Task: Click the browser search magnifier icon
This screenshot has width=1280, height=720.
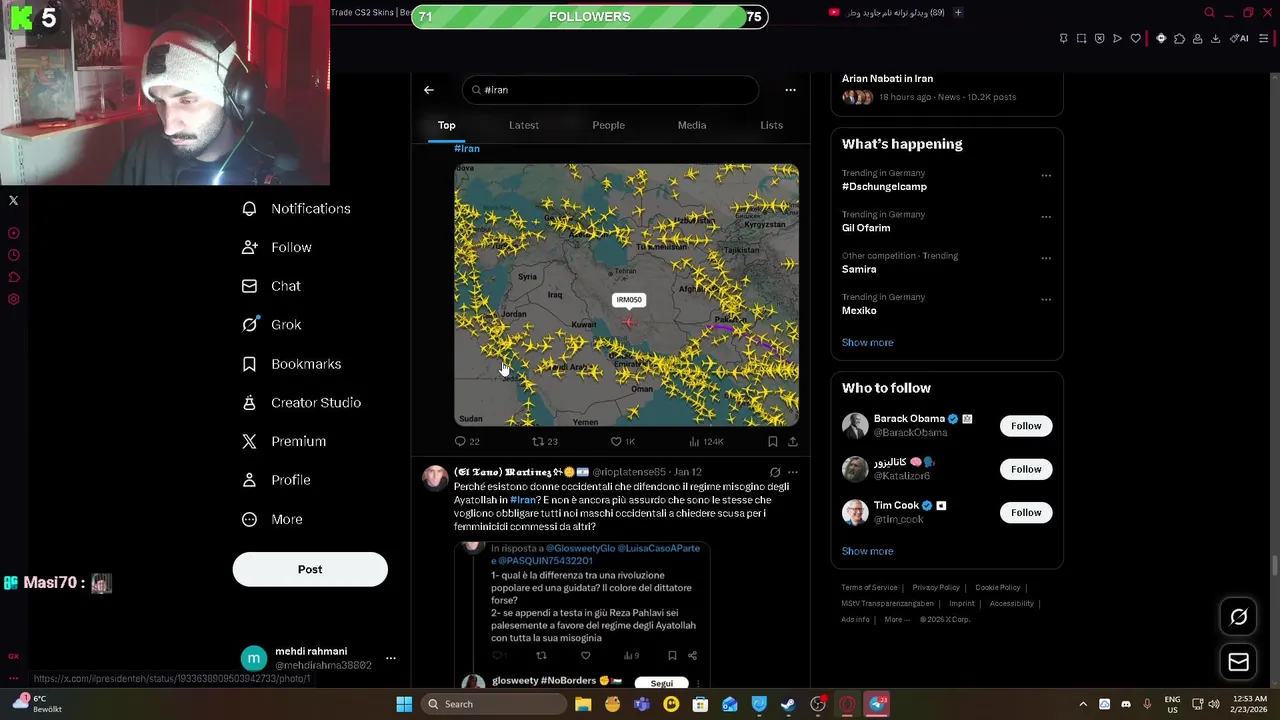Action: point(1209,13)
